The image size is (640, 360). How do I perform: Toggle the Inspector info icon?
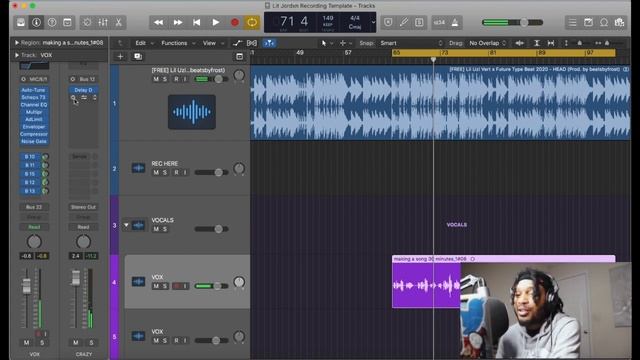tap(36, 22)
